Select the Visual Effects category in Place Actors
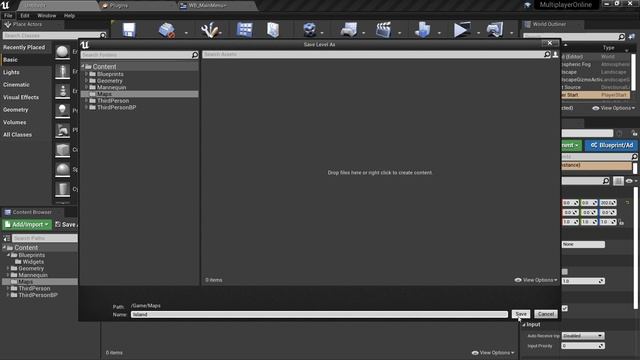This screenshot has width=640, height=360. (x=21, y=97)
